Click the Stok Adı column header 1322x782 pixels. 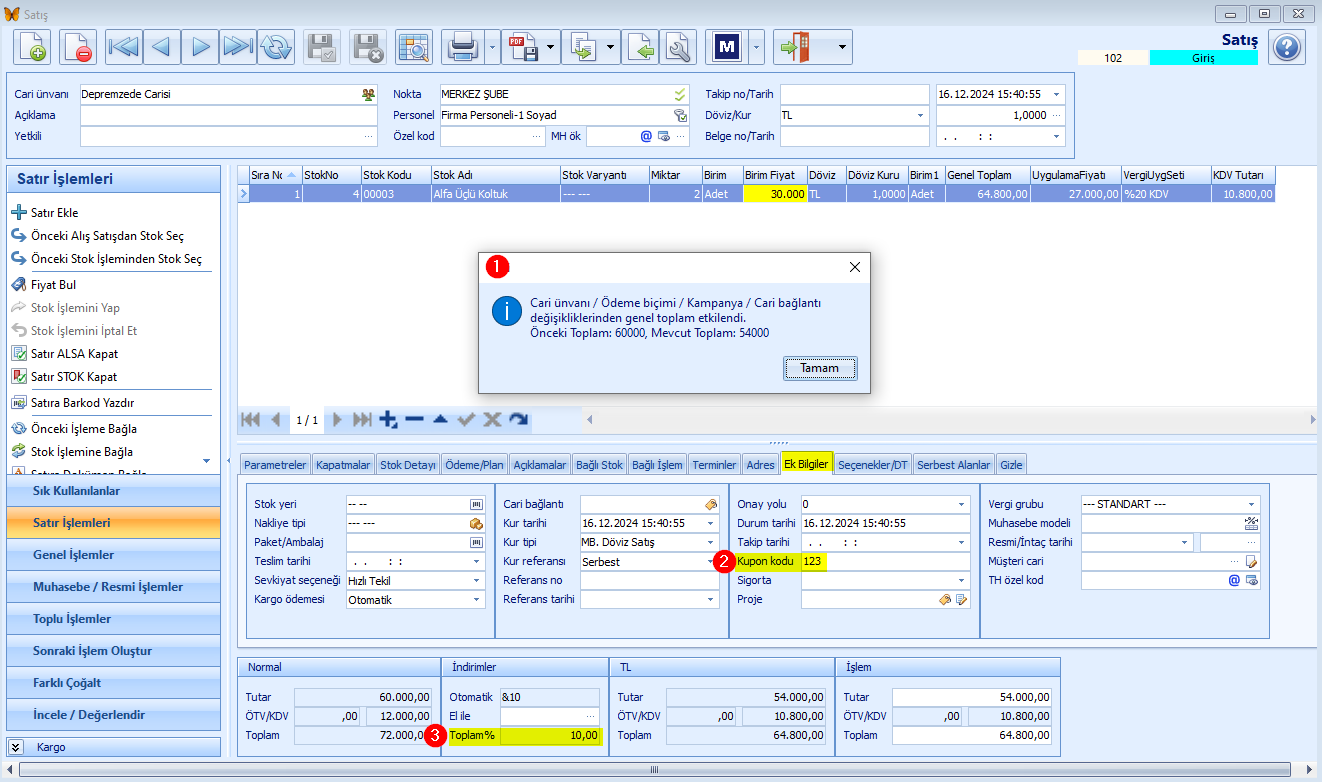(495, 174)
